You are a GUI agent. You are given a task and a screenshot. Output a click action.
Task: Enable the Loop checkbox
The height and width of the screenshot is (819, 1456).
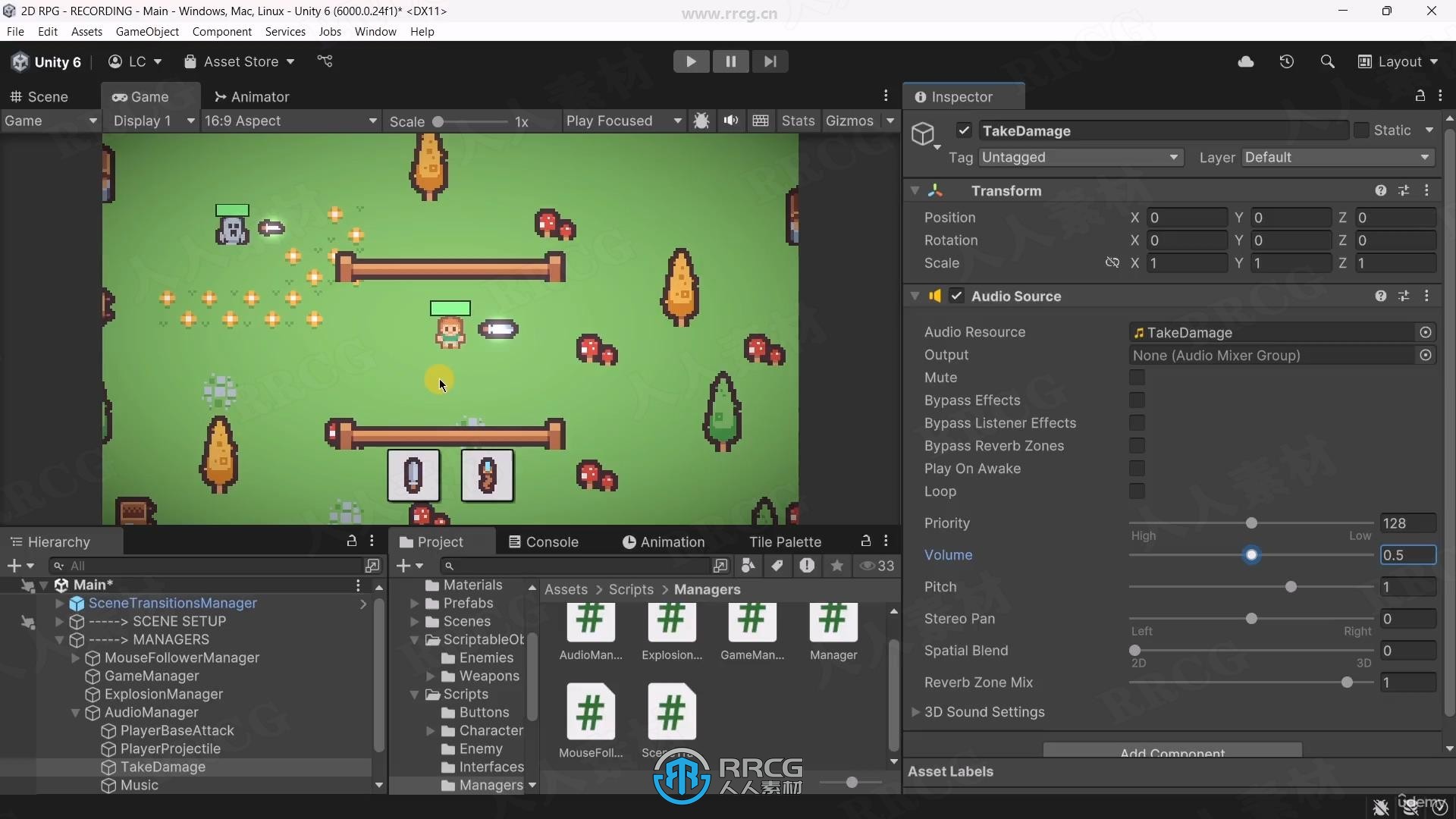(1137, 491)
